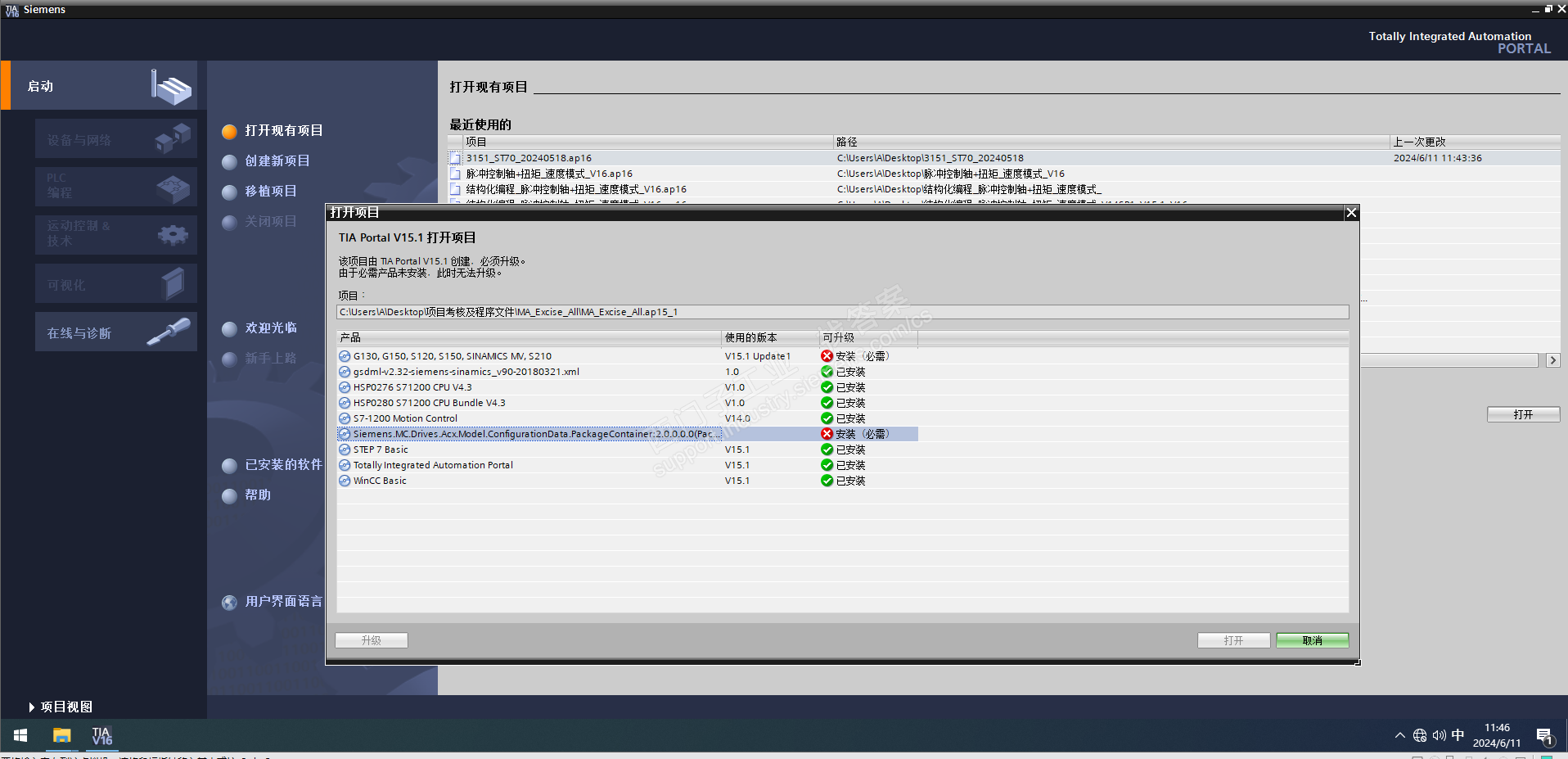The height and width of the screenshot is (759, 1568).
Task: Click the product icon for S7-1200 Motion Control
Action: pos(345,418)
